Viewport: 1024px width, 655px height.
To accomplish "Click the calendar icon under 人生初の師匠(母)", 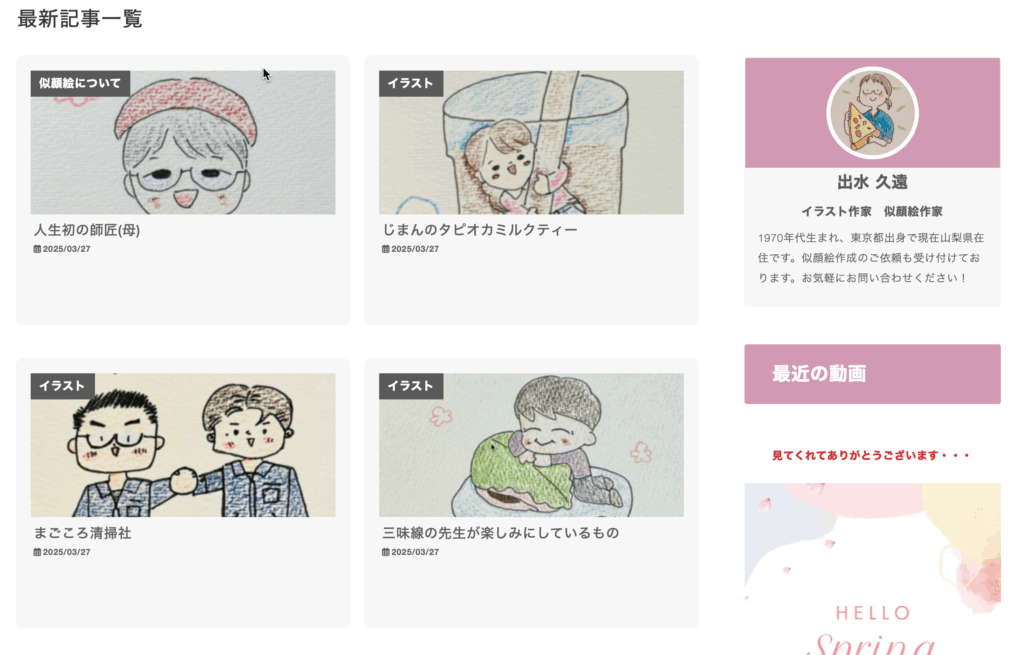I will pyautogui.click(x=37, y=249).
